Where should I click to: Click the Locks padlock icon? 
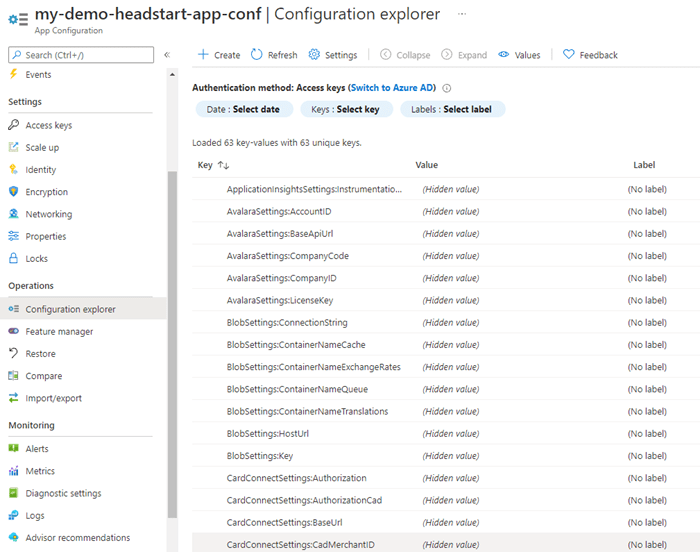13,258
